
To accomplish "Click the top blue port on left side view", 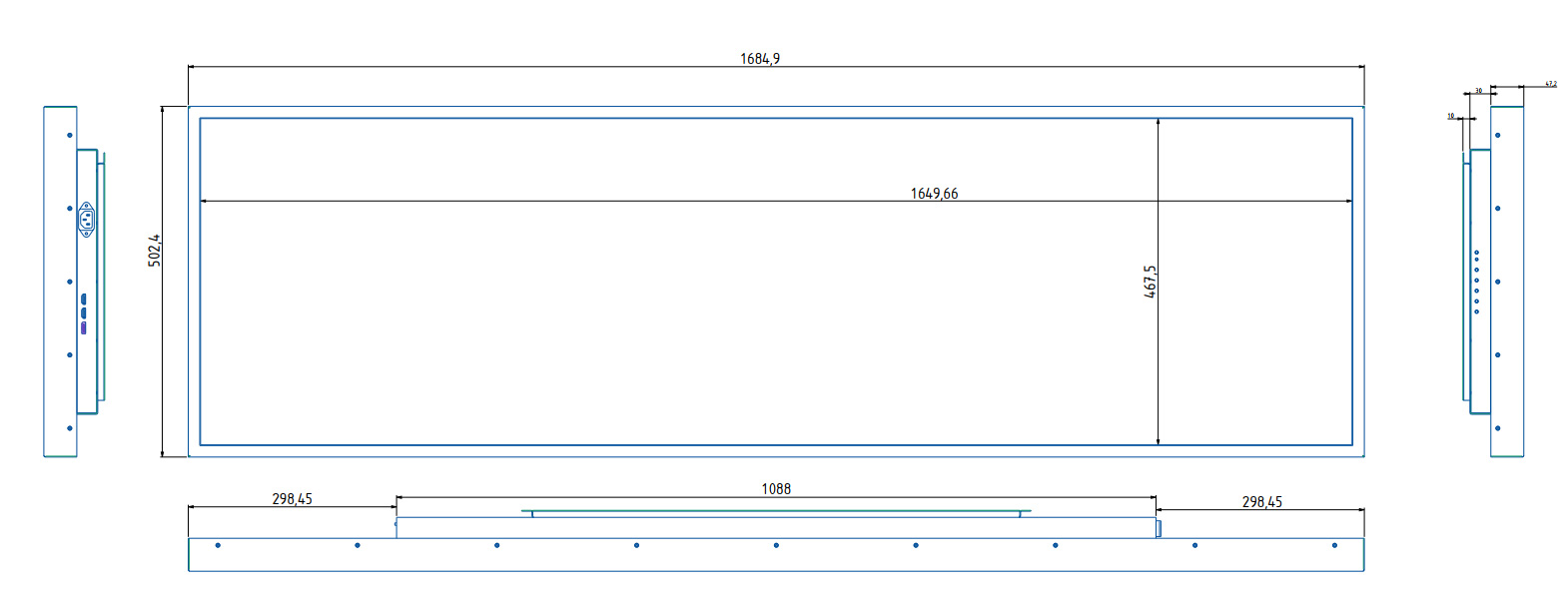I will tap(83, 298).
